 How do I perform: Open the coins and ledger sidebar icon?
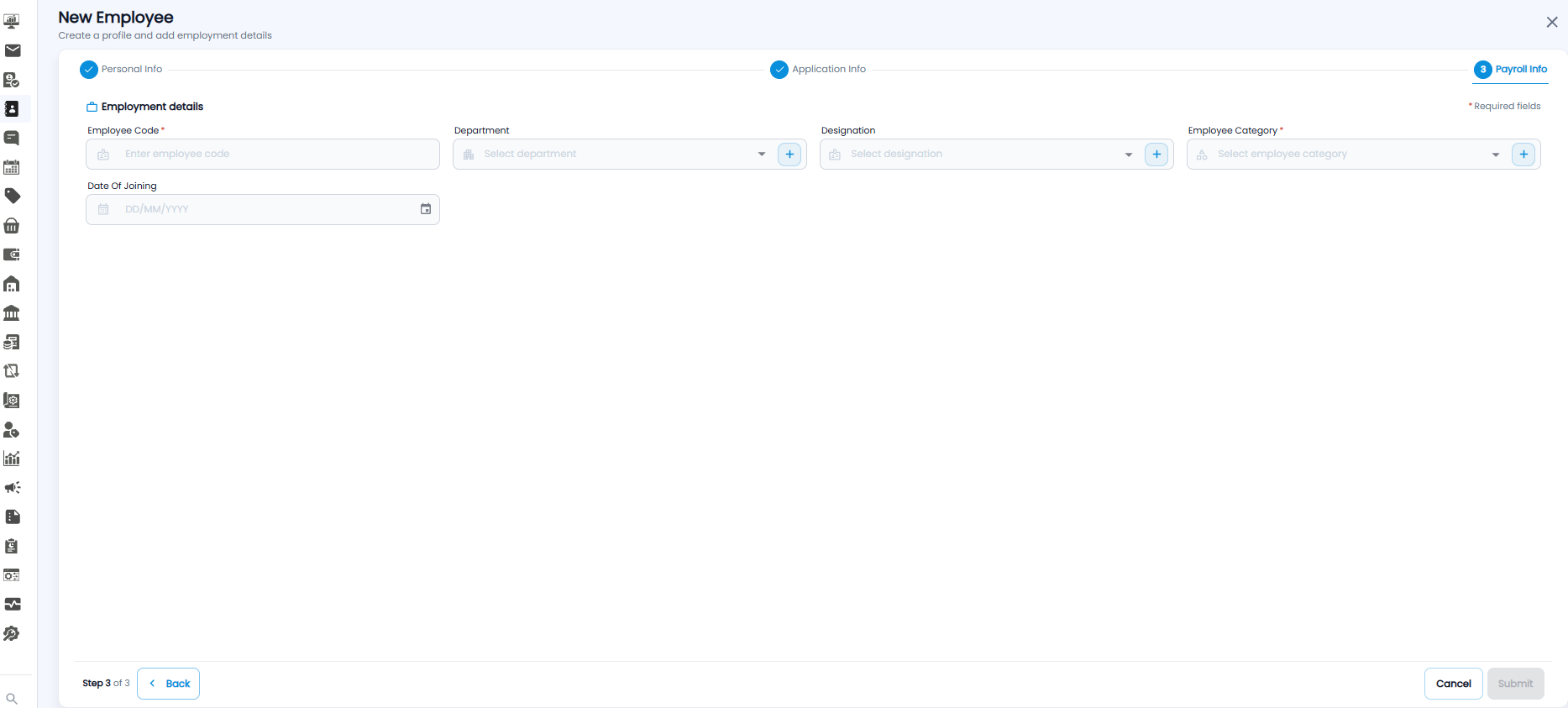(x=12, y=342)
